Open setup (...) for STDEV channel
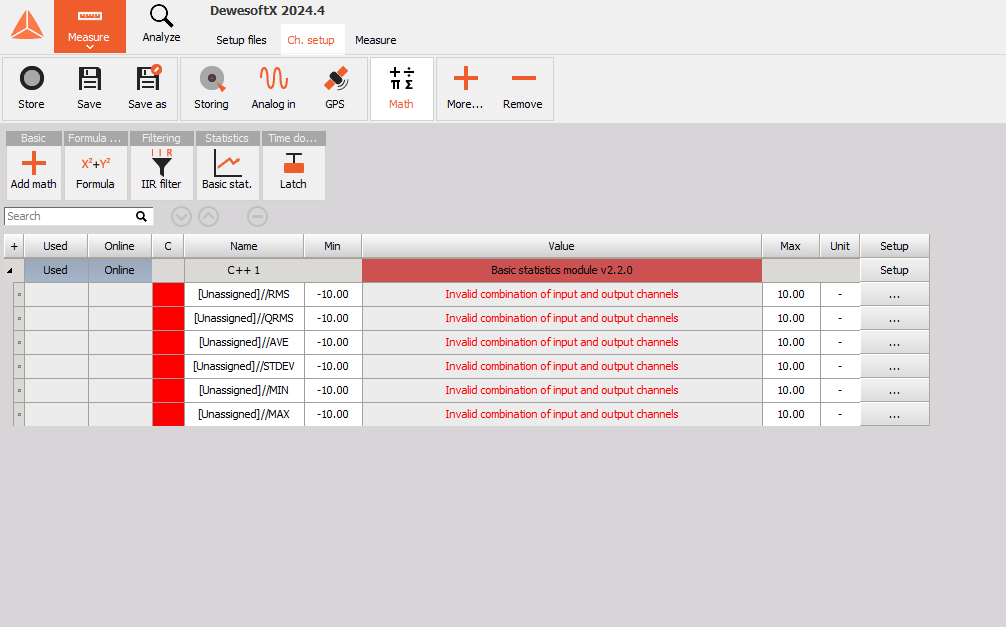This screenshot has height=627, width=1006. pos(894,366)
